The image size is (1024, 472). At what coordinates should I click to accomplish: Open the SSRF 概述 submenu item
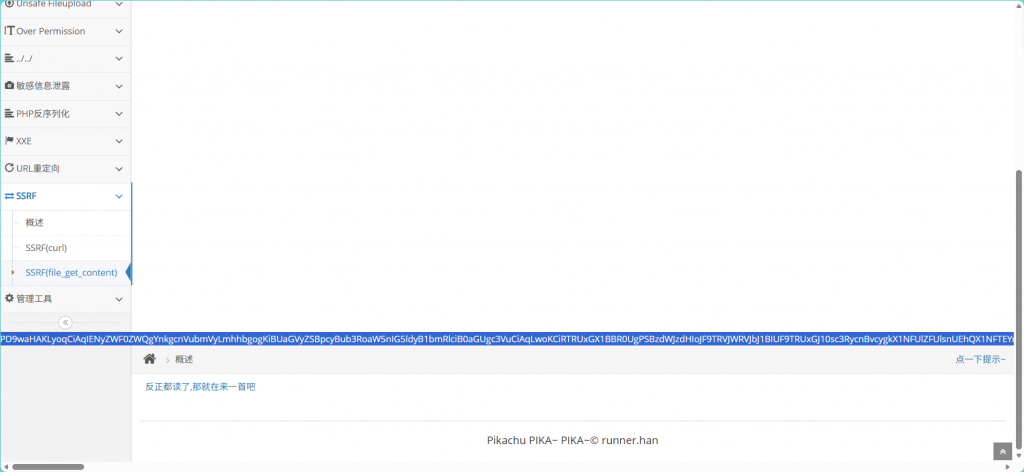35,222
